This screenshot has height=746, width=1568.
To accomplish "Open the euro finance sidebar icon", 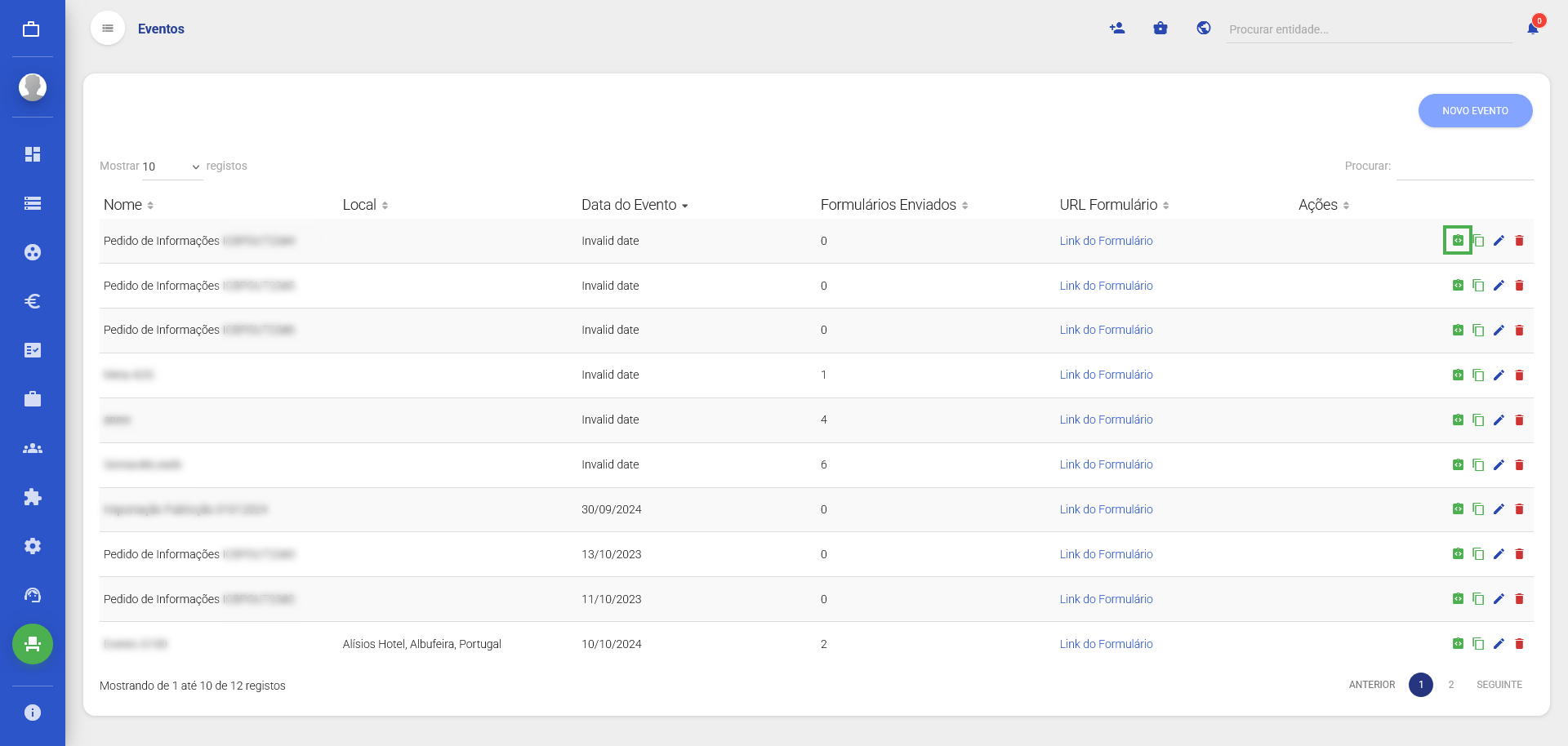I will point(33,301).
